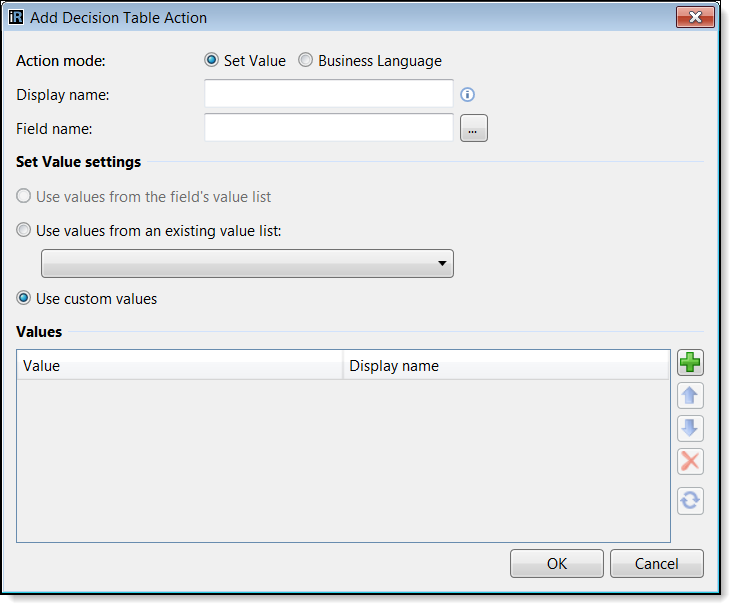Focus the Display name text field
This screenshot has height=610, width=736.
[x=329, y=94]
